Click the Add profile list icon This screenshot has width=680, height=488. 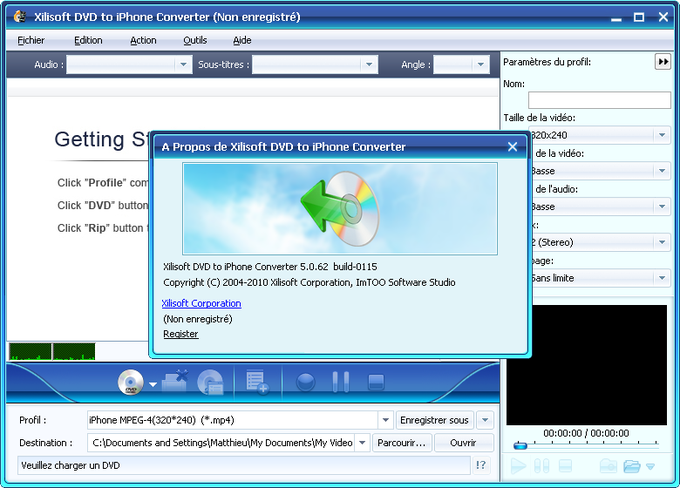[256, 382]
